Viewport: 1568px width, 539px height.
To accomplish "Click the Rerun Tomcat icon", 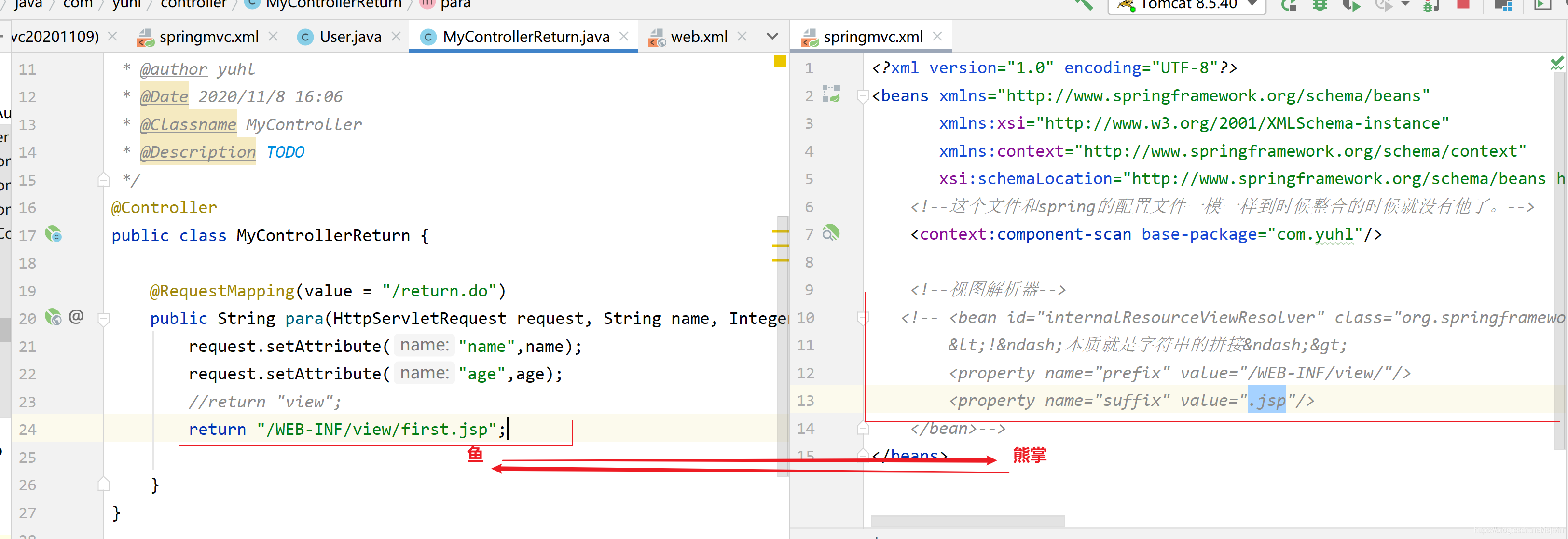I will click(x=1289, y=5).
